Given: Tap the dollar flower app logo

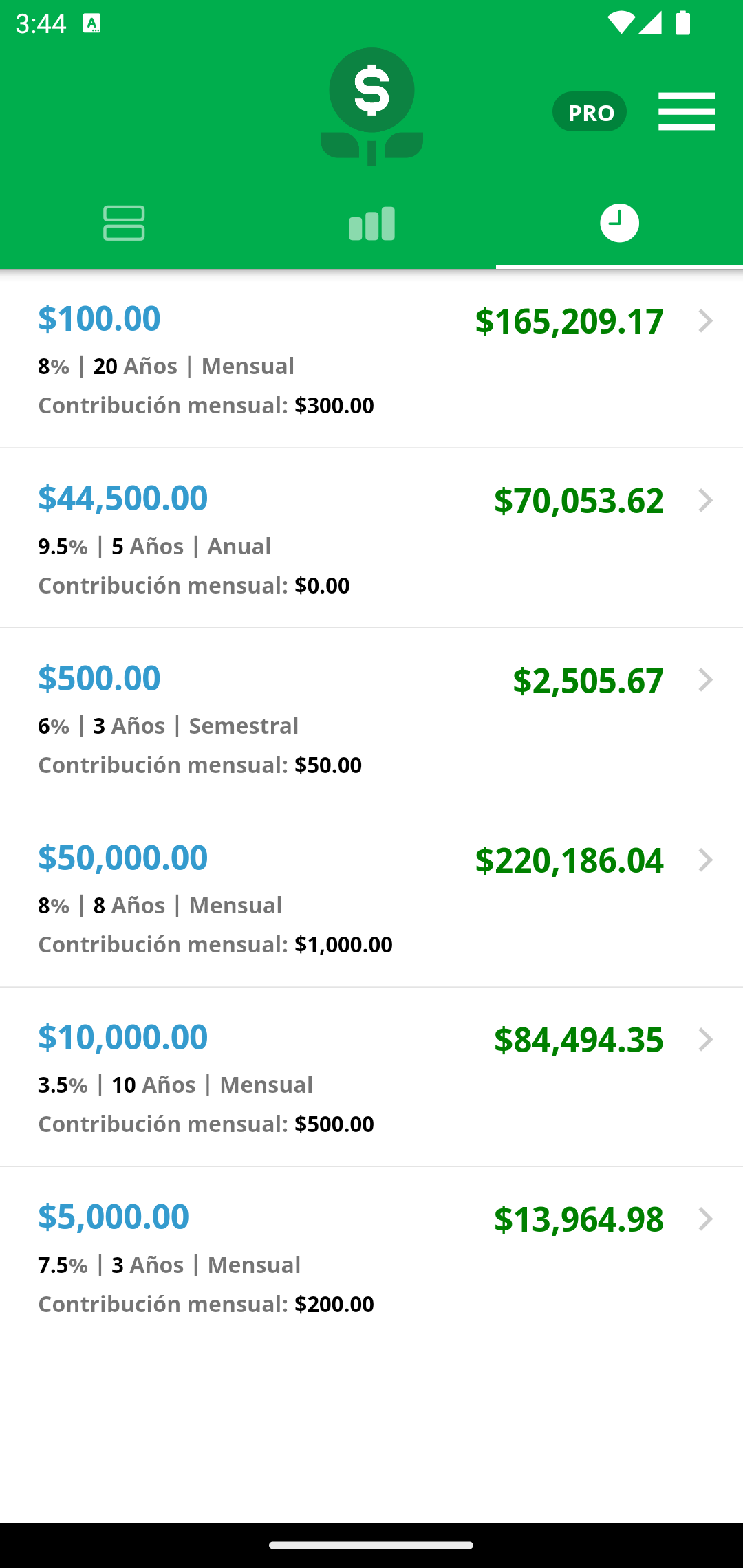Looking at the screenshot, I should (371, 107).
